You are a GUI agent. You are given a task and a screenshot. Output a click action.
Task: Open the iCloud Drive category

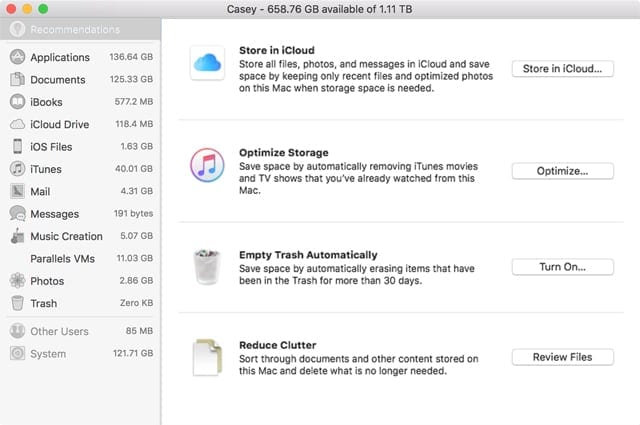coord(59,125)
